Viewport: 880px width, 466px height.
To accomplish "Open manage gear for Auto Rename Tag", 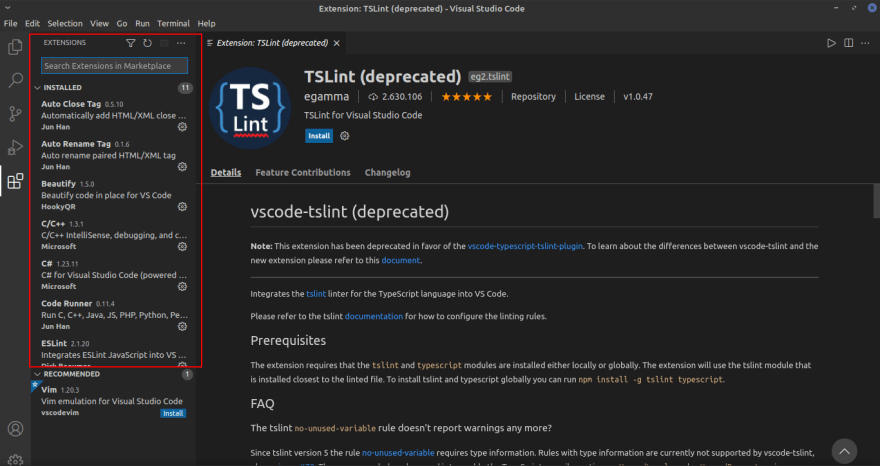I will pos(182,167).
